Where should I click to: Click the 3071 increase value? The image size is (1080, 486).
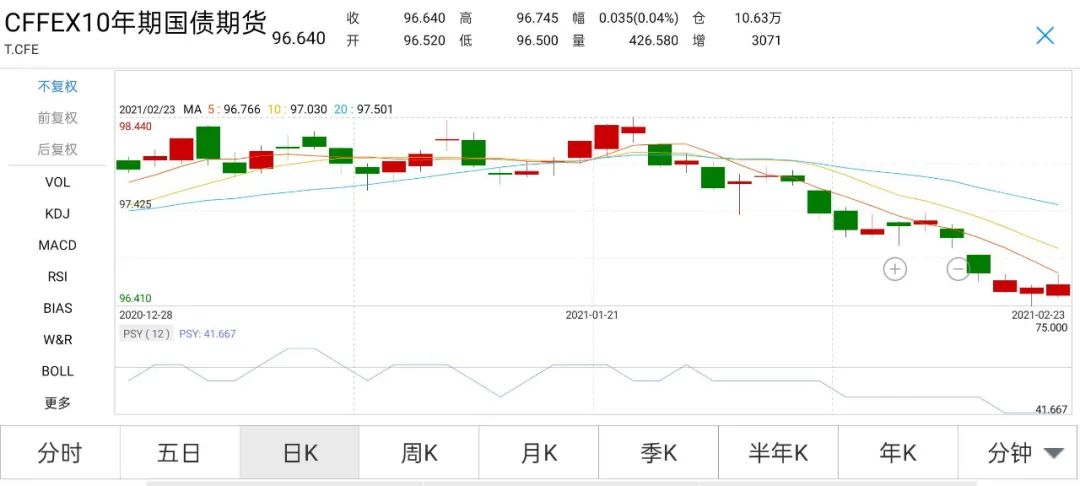(766, 41)
